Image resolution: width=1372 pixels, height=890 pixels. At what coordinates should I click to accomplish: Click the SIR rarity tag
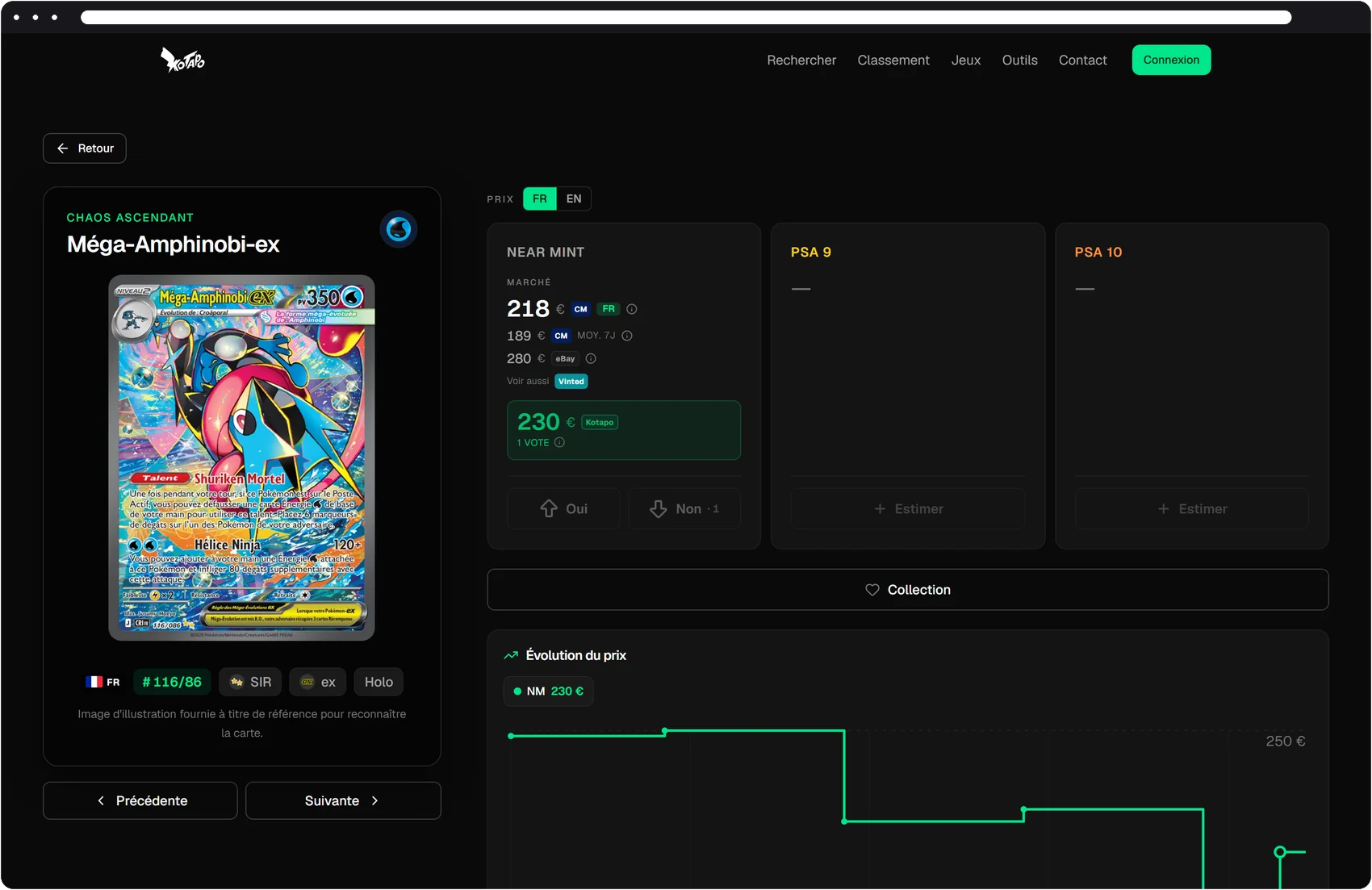point(250,682)
